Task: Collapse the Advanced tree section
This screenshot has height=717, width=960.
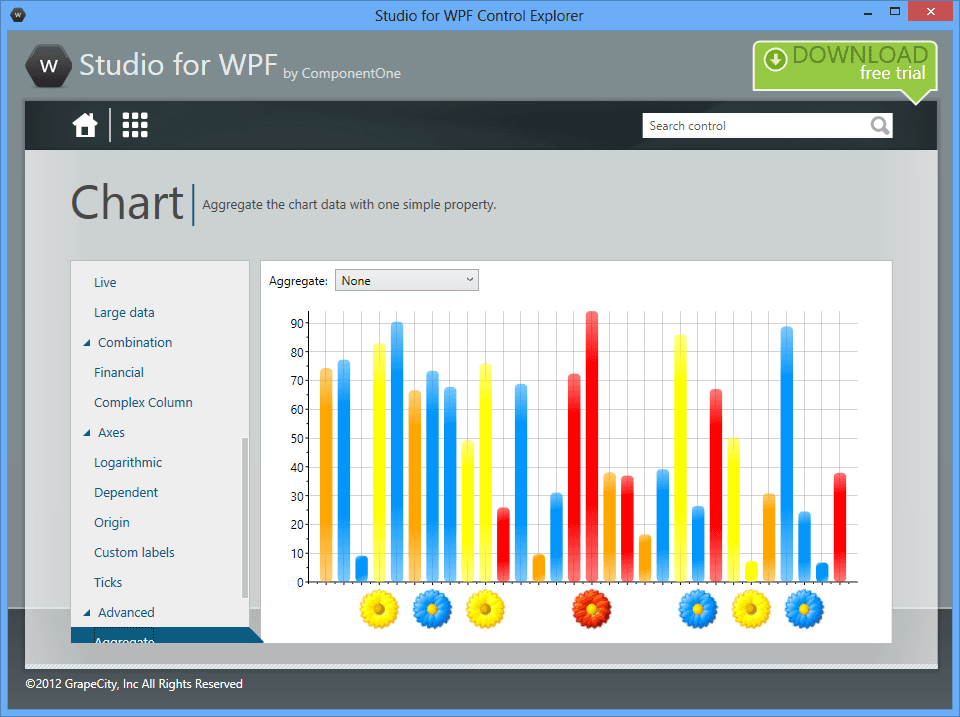Action: coord(87,613)
